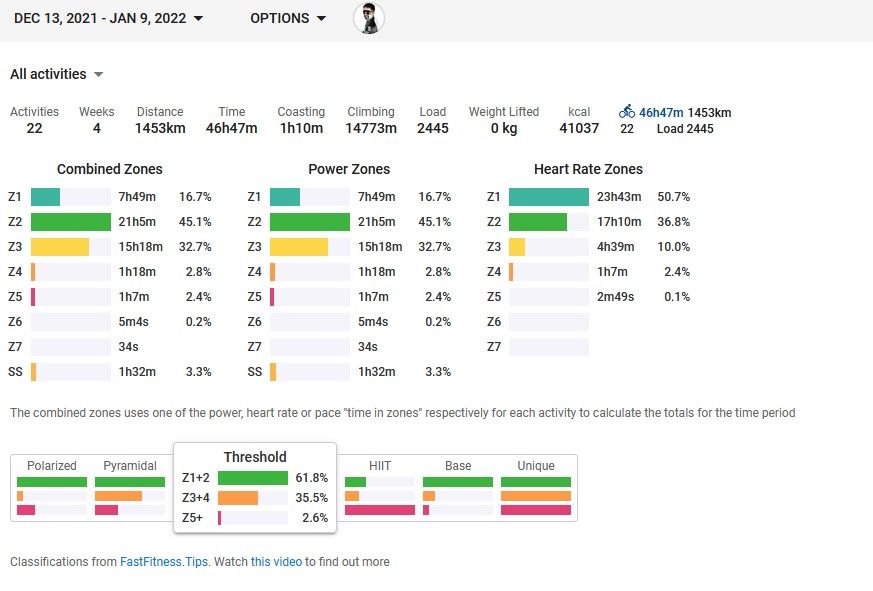The height and width of the screenshot is (591, 873).
Task: Click the user profile avatar picture
Action: tap(369, 18)
